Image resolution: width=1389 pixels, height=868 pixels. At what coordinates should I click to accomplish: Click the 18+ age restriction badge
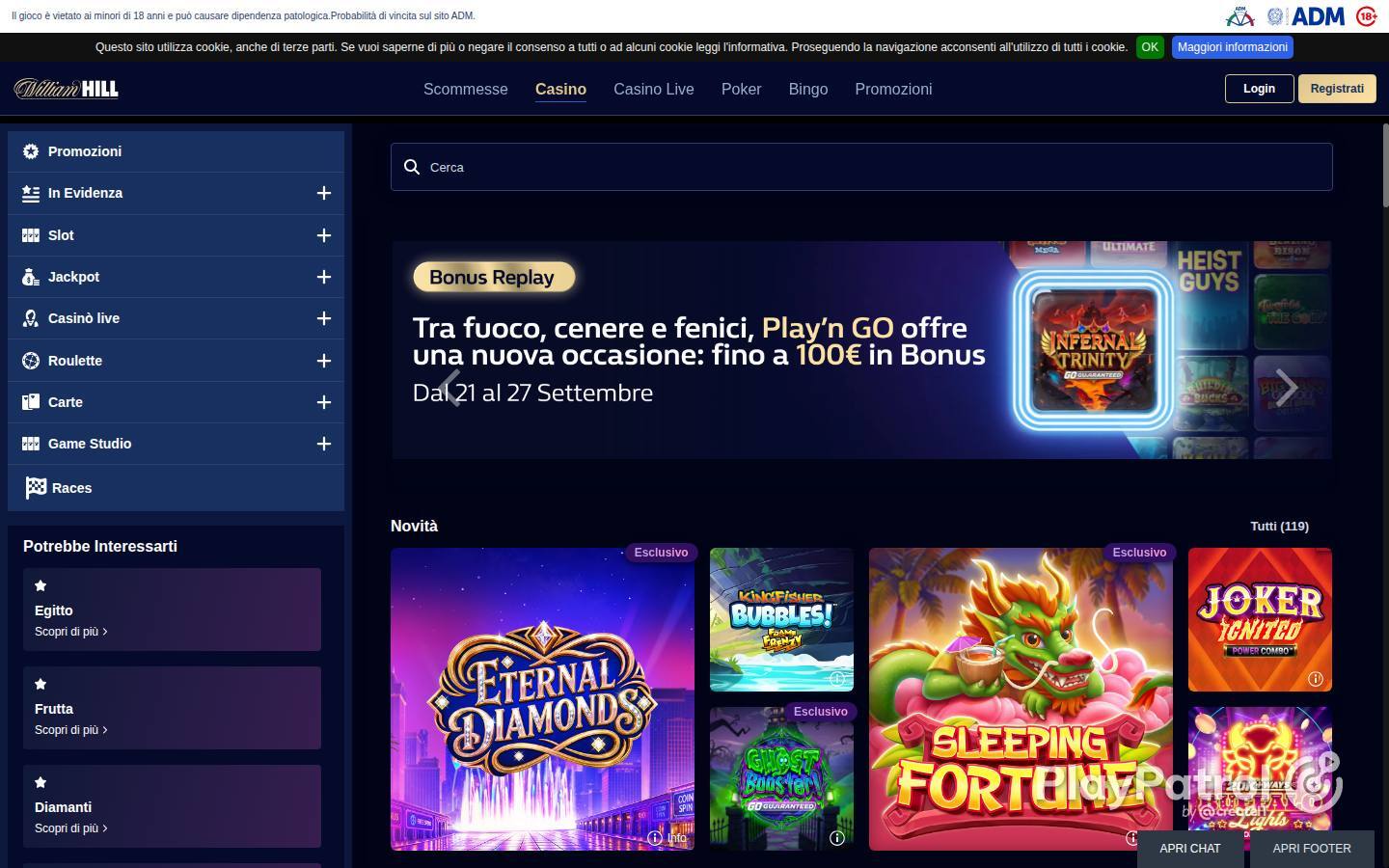click(1367, 16)
